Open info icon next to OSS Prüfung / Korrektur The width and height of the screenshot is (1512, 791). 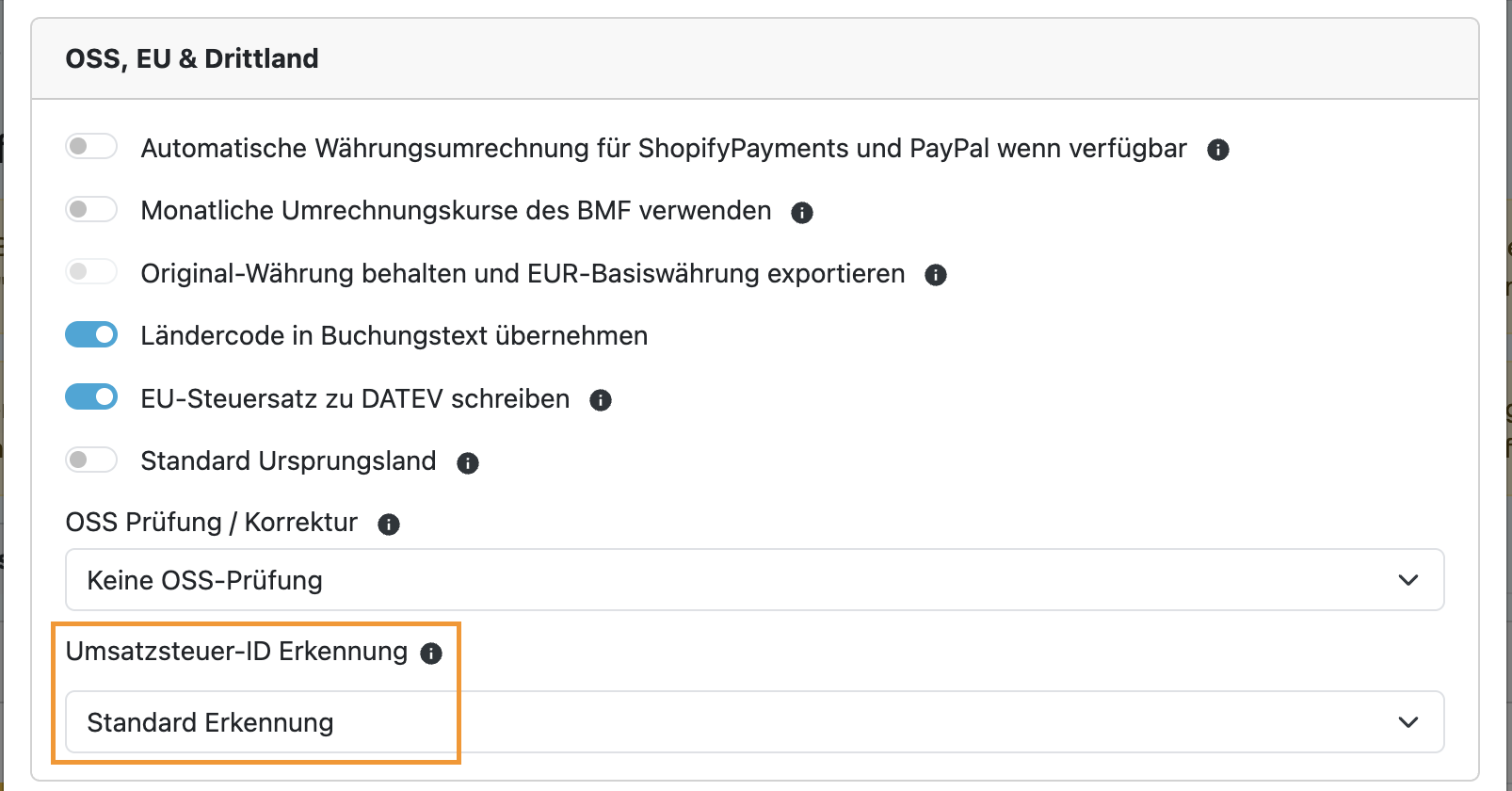(x=389, y=525)
